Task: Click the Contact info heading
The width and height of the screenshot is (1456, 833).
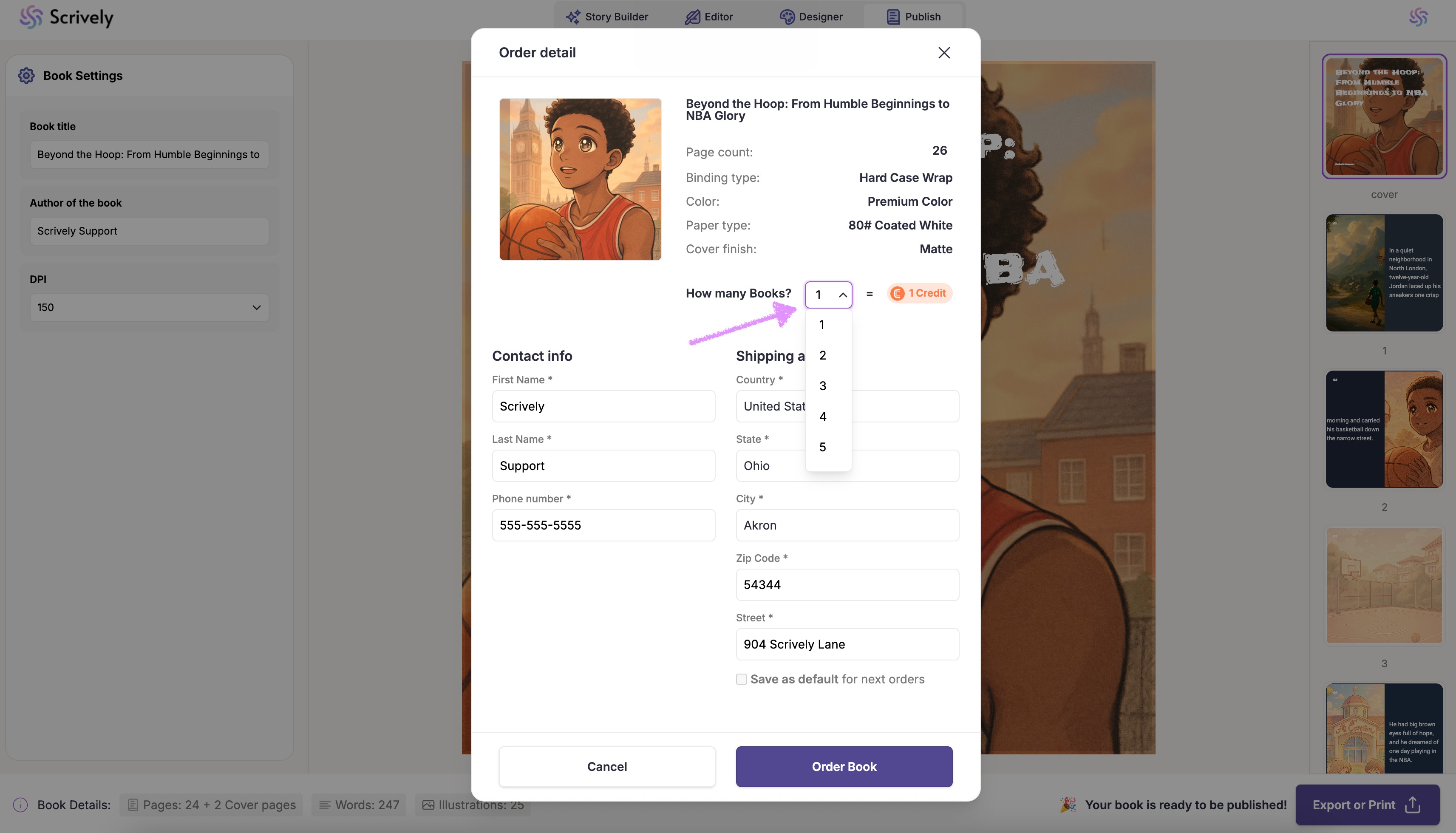Action: click(532, 356)
